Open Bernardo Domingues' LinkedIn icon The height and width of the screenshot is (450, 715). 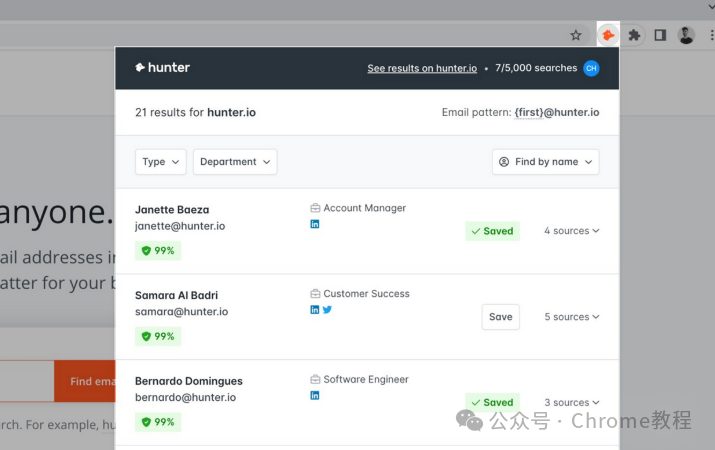[x=315, y=395]
